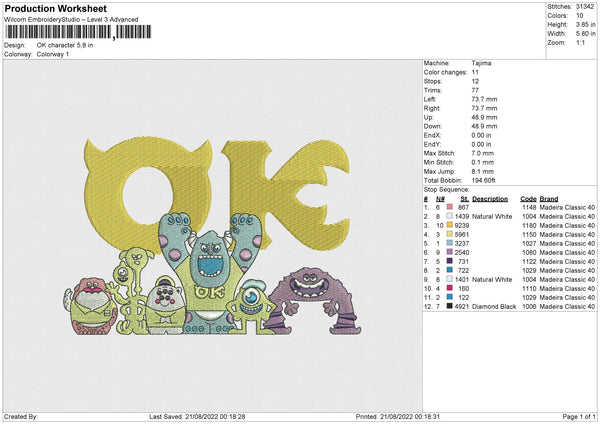Click the Min Stitch value '0.1 mm'
600x424 pixels.
pos(483,162)
